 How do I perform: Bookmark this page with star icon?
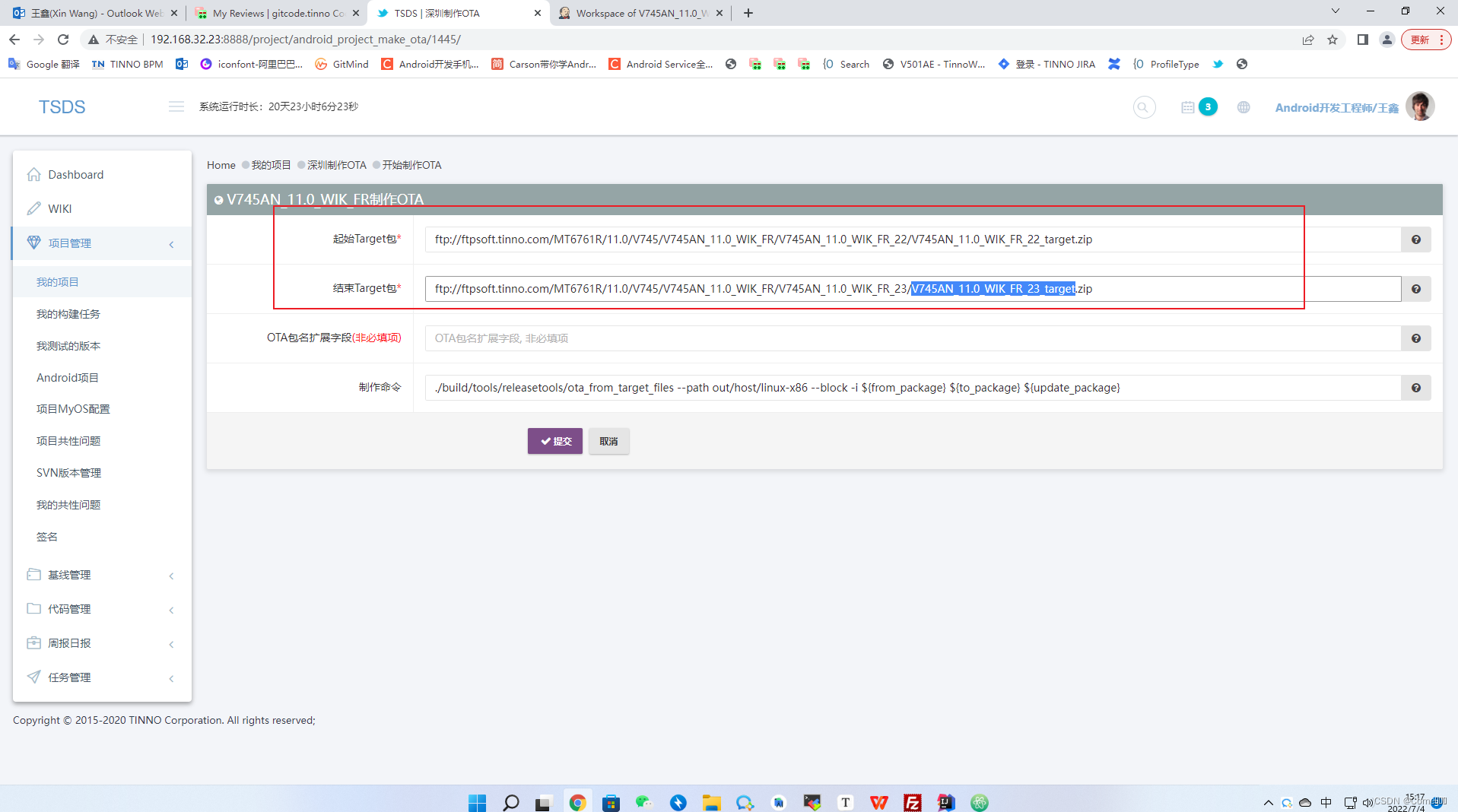click(x=1333, y=40)
